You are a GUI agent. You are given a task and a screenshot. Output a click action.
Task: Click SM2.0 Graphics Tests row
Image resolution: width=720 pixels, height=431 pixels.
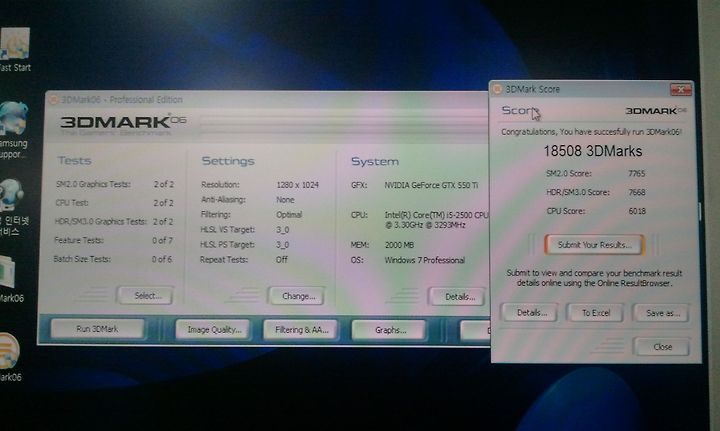(x=114, y=185)
